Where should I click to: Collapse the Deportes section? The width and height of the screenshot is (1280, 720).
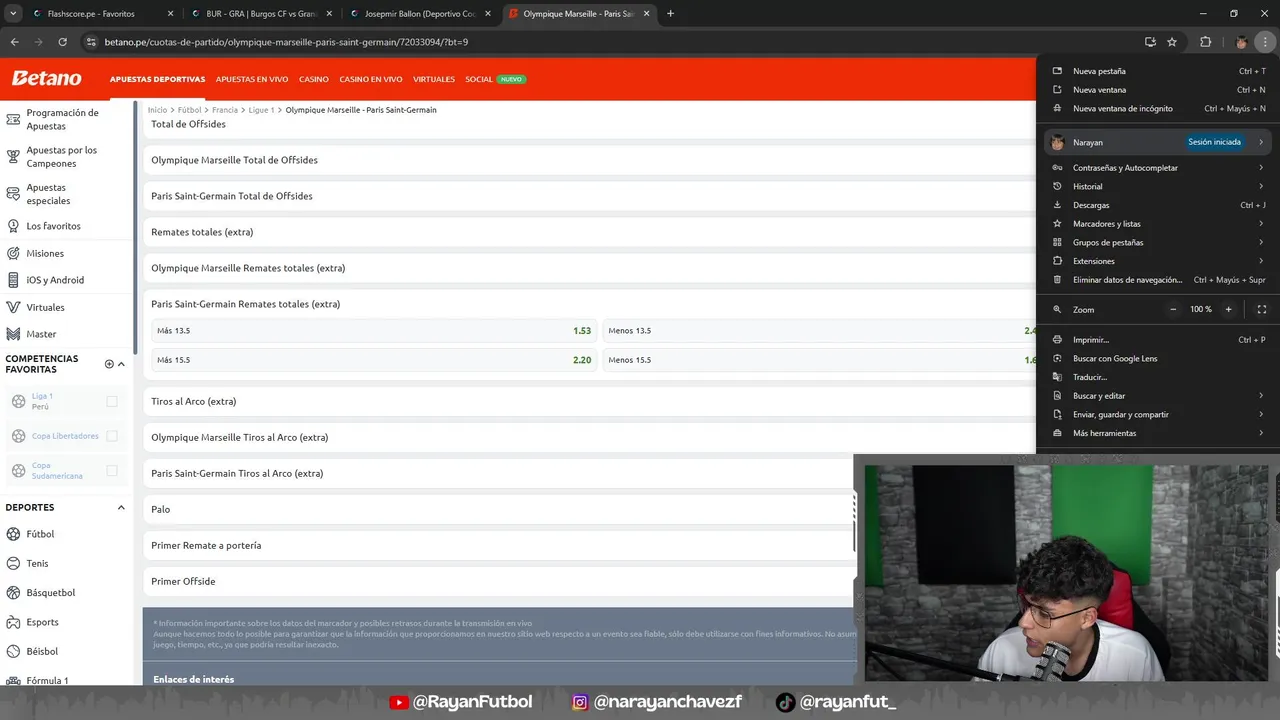pyautogui.click(x=122, y=508)
